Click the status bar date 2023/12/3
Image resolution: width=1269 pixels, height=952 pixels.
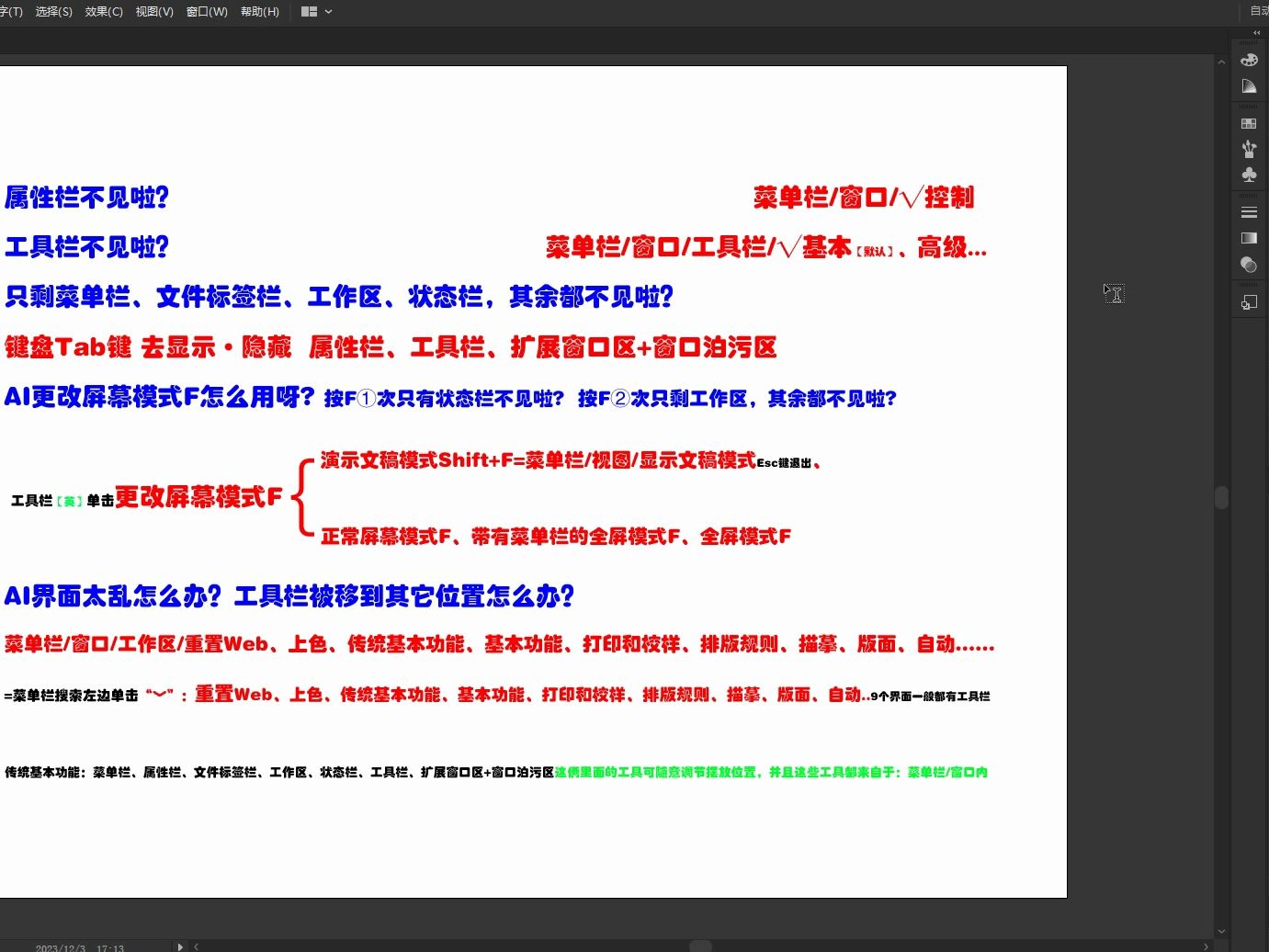pyautogui.click(x=61, y=947)
